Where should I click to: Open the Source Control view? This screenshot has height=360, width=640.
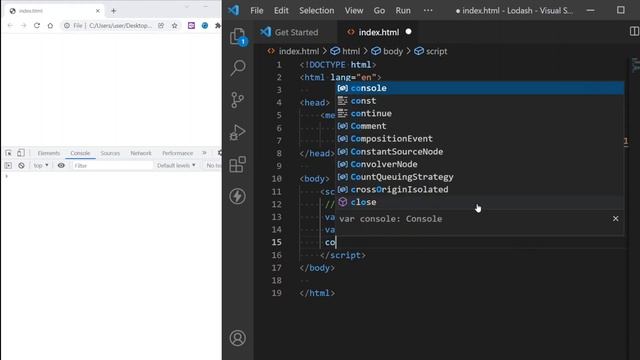tap(237, 100)
